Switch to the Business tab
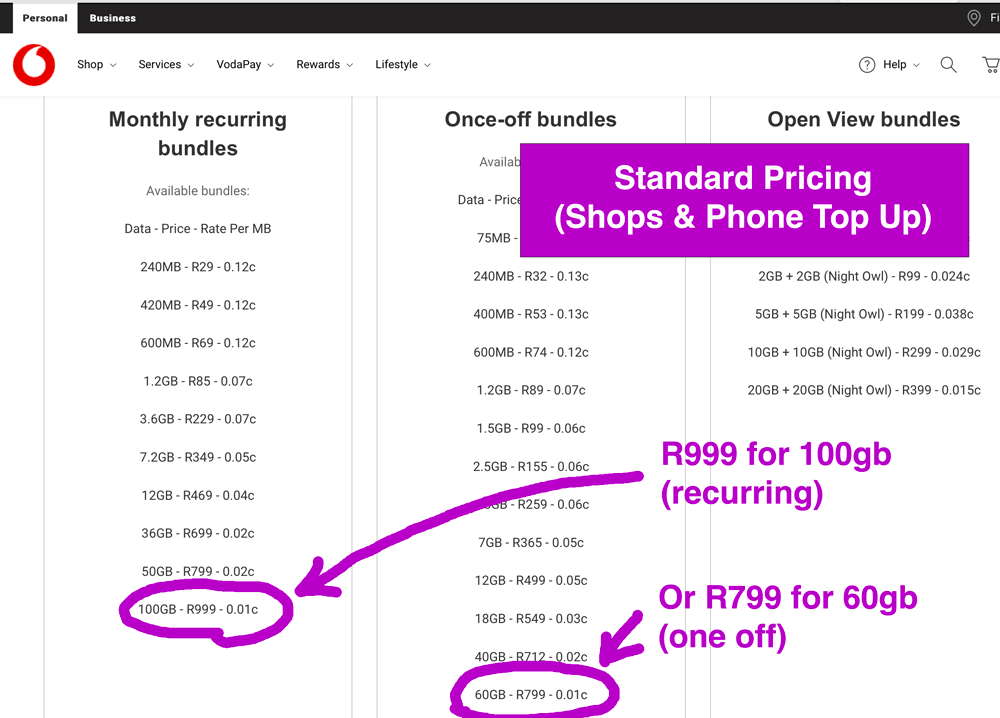1000x718 pixels. pos(112,17)
